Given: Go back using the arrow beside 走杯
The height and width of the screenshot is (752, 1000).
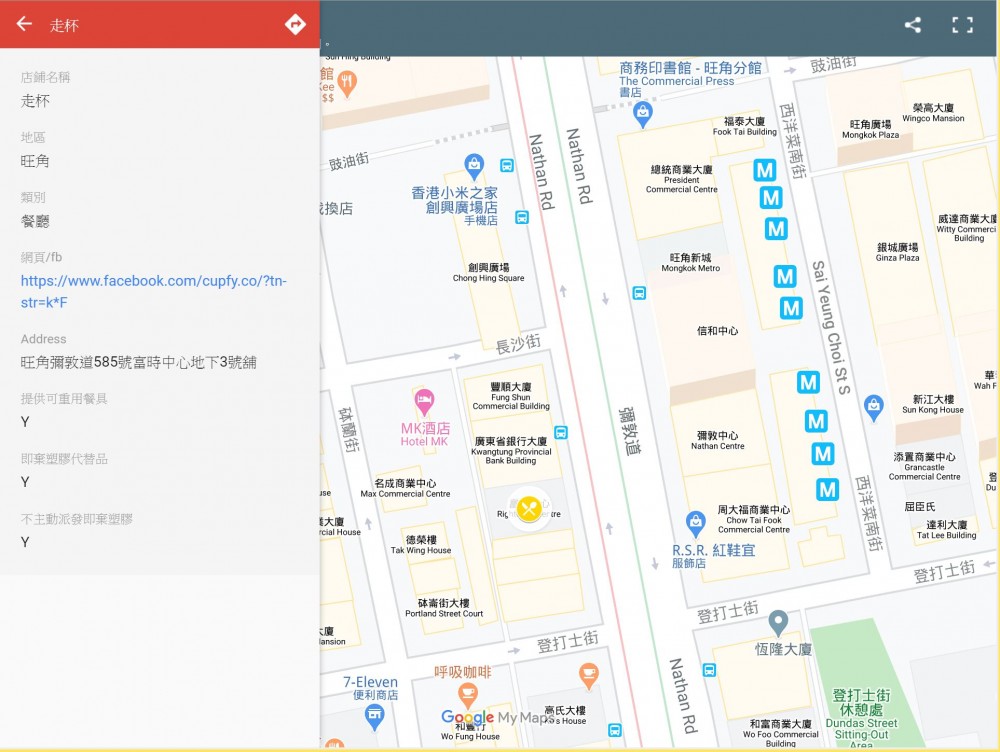Looking at the screenshot, I should point(24,24).
